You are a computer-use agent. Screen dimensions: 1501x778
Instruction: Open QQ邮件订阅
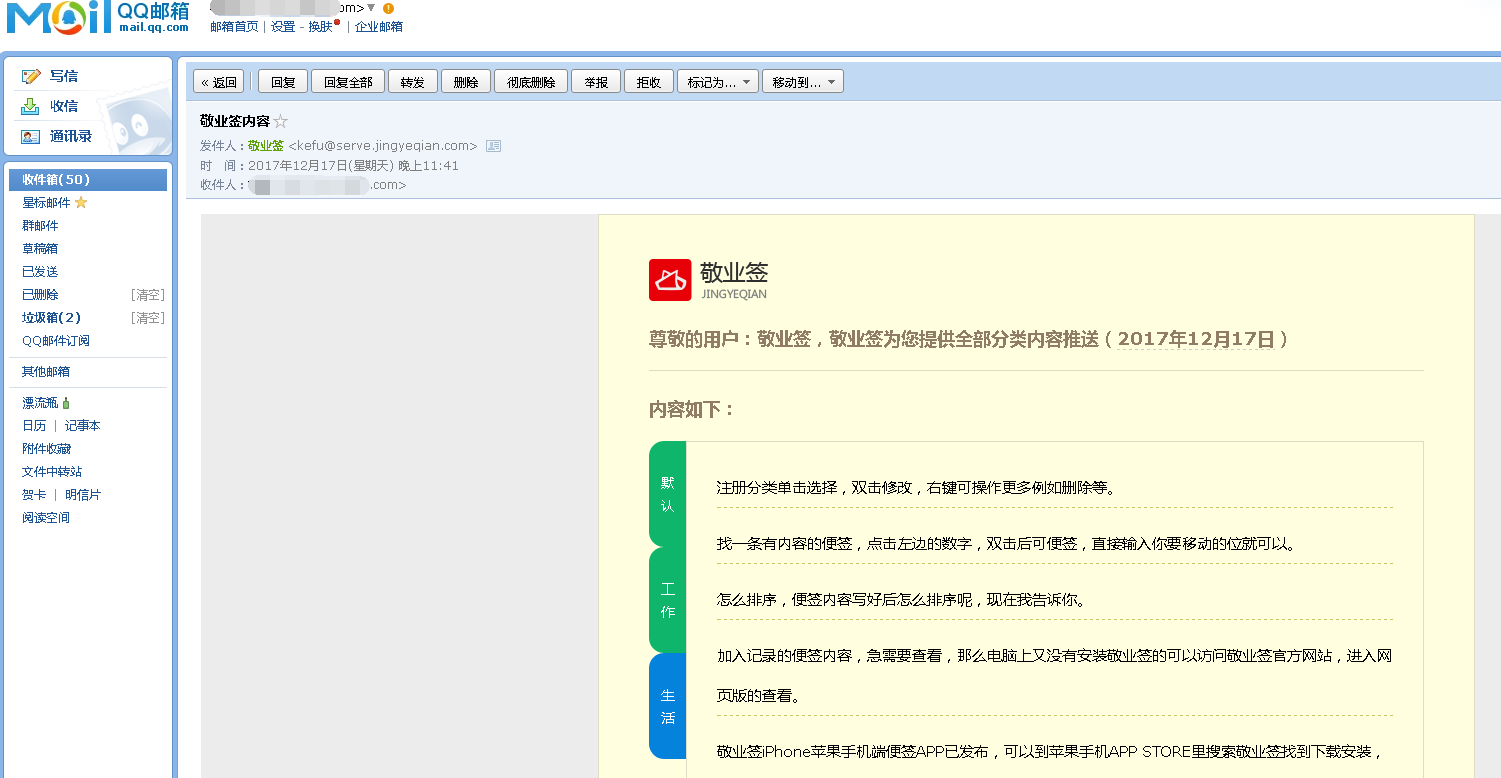pyautogui.click(x=56, y=341)
